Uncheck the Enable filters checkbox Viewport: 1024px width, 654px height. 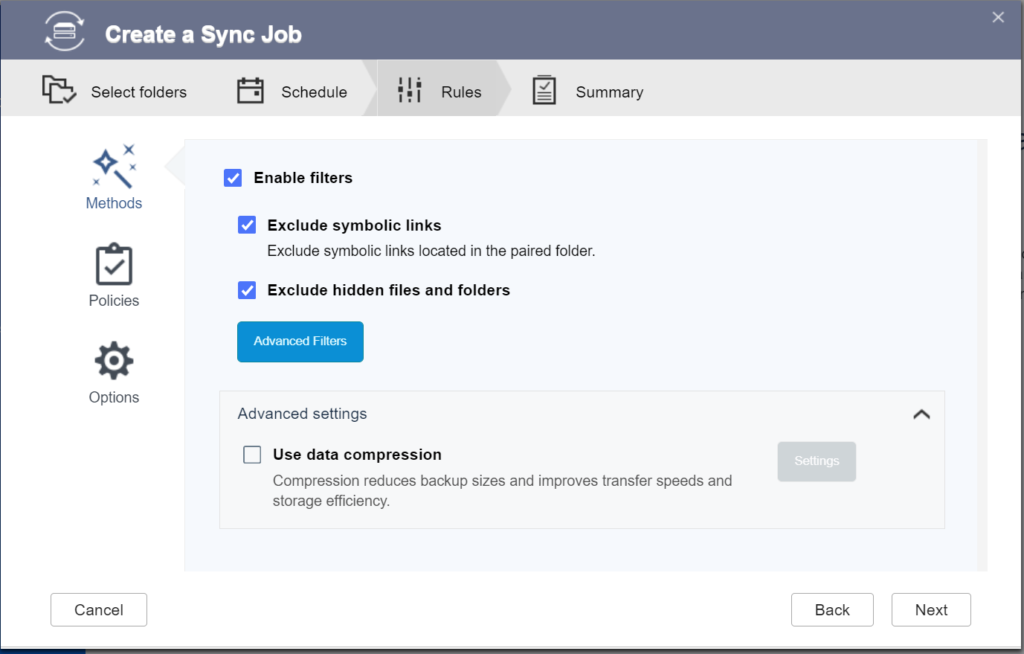click(x=233, y=178)
